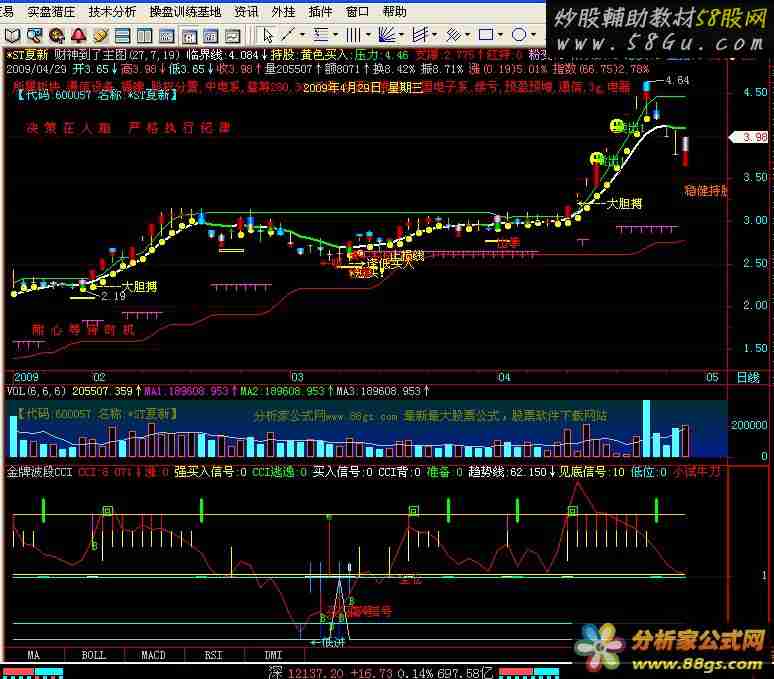Click the second chart window icon

click(189, 36)
